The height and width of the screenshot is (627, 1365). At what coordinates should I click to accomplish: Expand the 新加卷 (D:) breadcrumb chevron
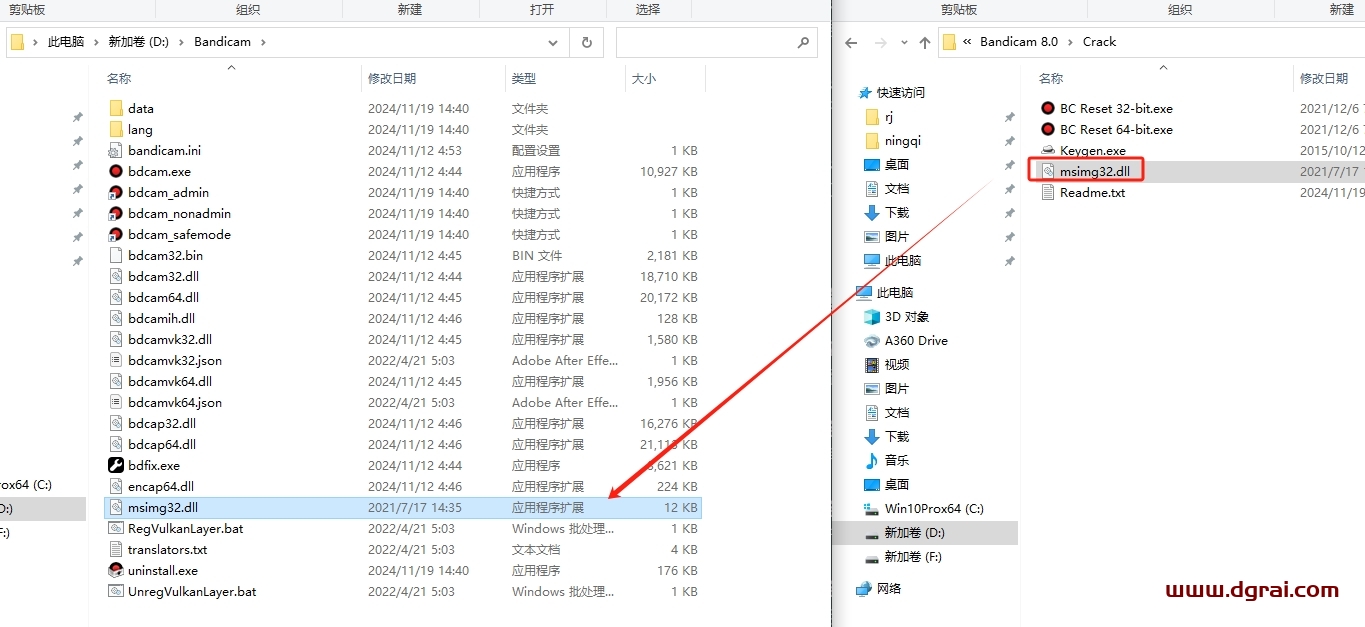[x=181, y=42]
